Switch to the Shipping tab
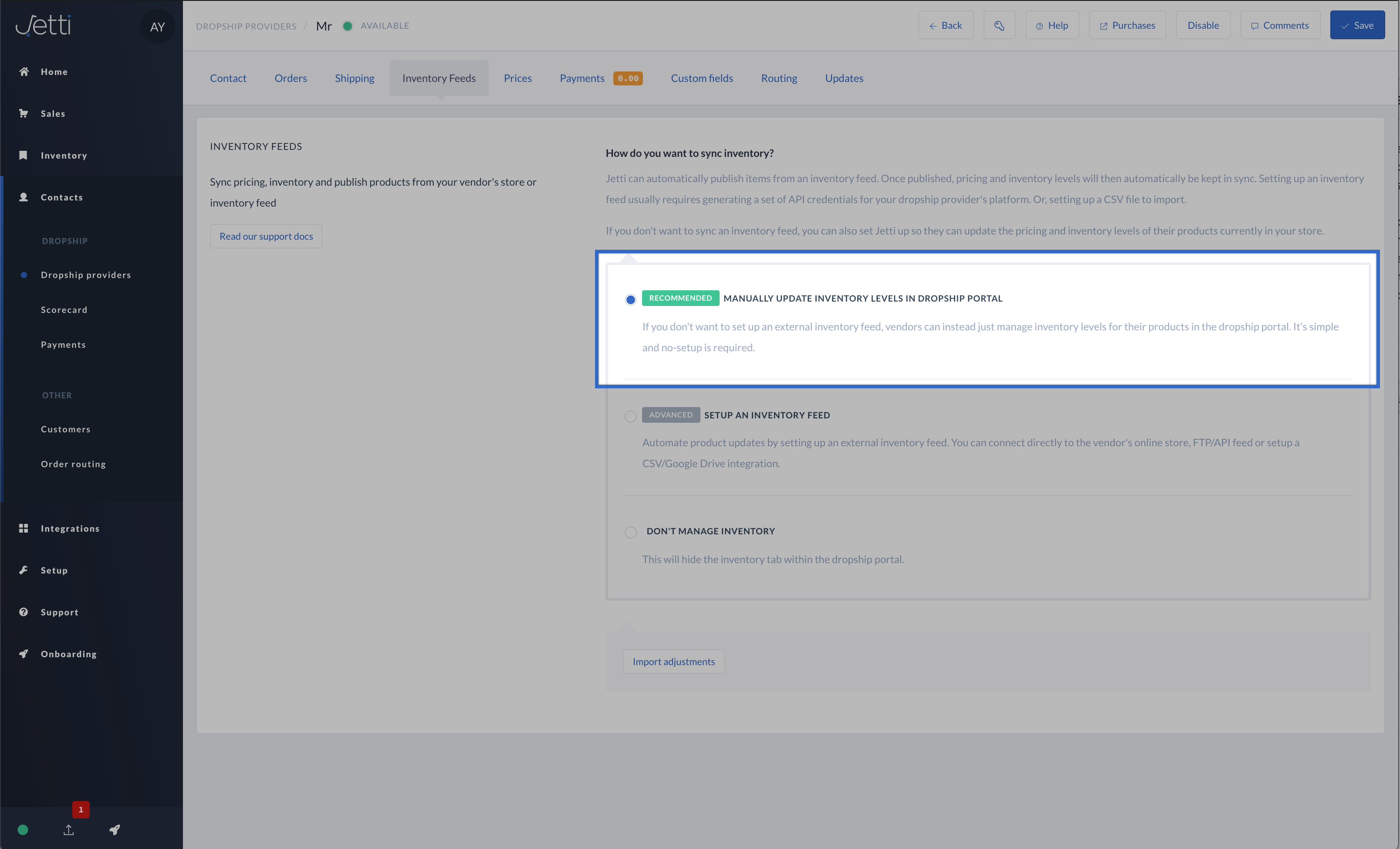Image resolution: width=1400 pixels, height=849 pixels. coord(354,78)
